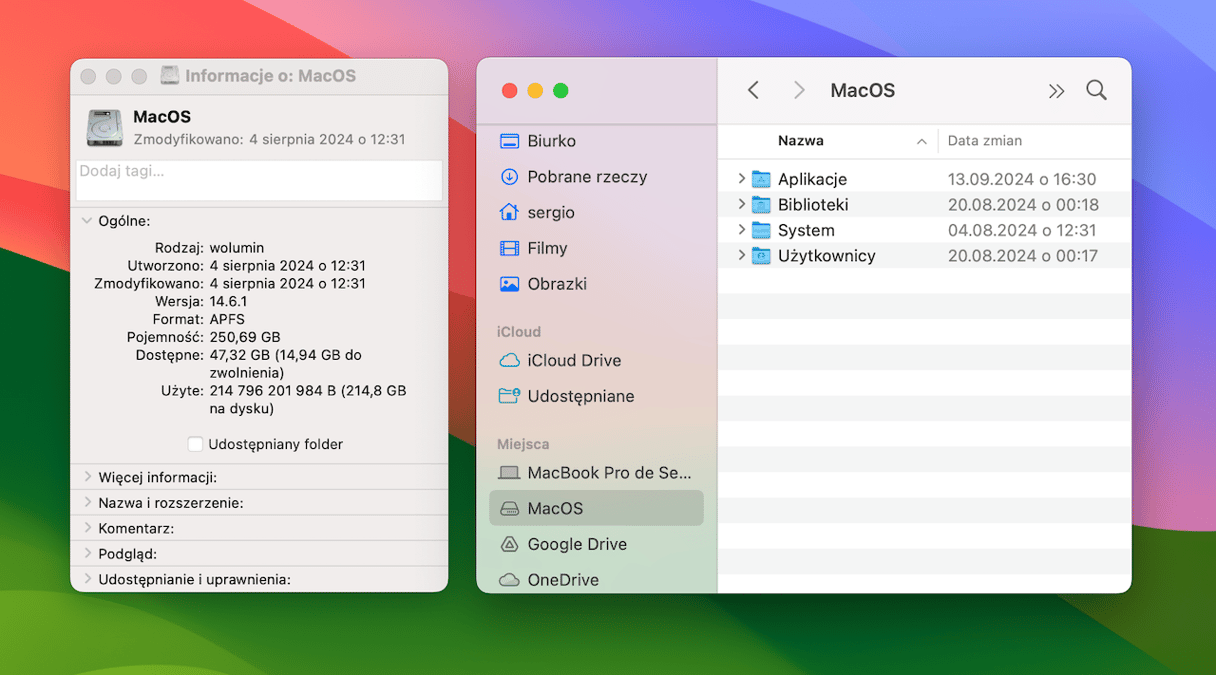Open Biurko in the Finder sidebar
The height and width of the screenshot is (675, 1216).
(x=552, y=141)
